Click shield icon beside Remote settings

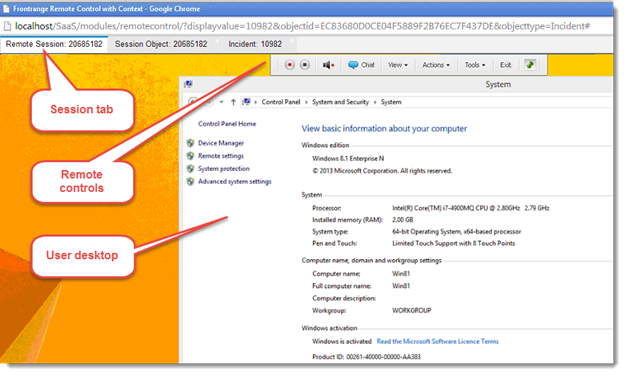coord(190,156)
